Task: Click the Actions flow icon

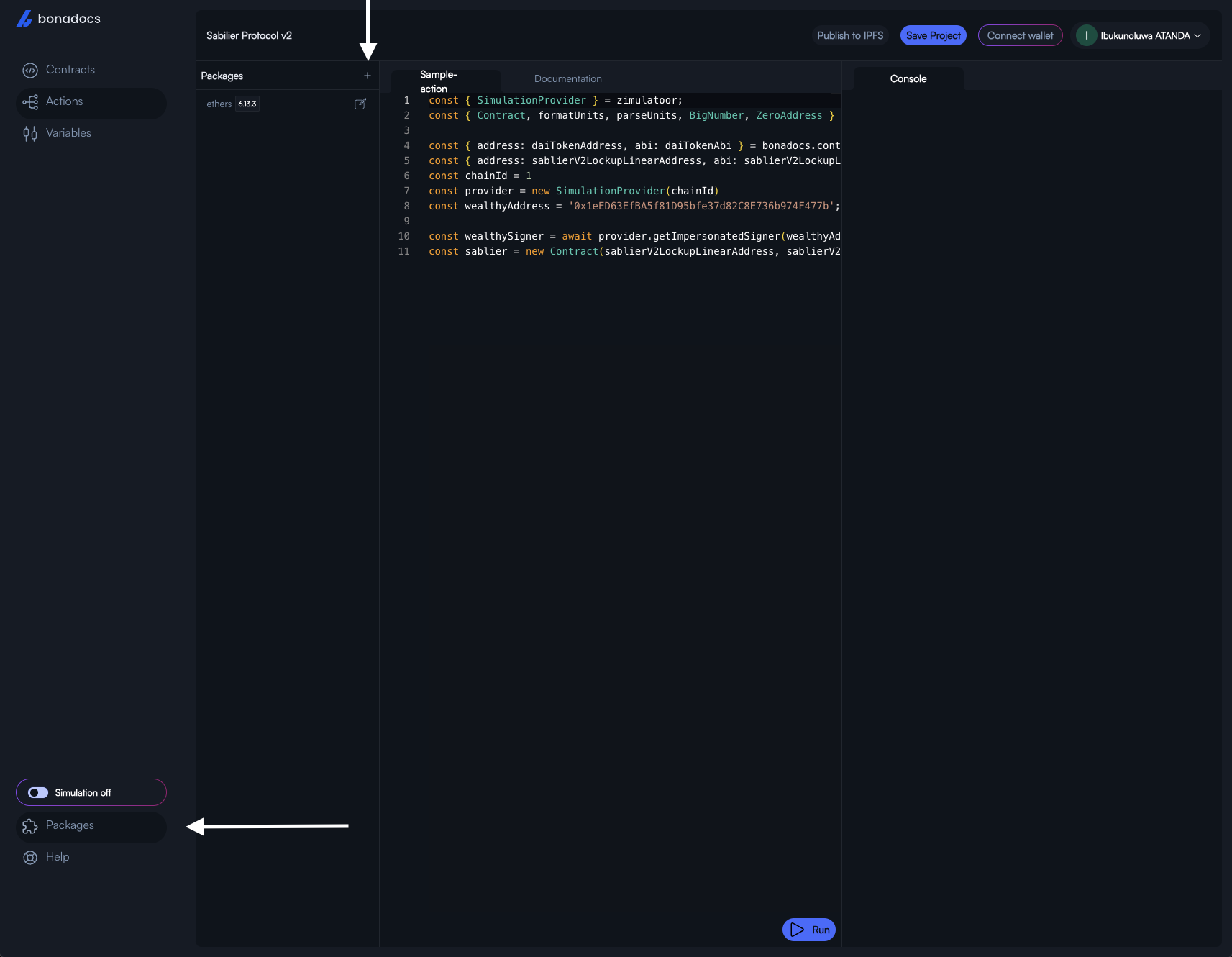Action: [30, 102]
